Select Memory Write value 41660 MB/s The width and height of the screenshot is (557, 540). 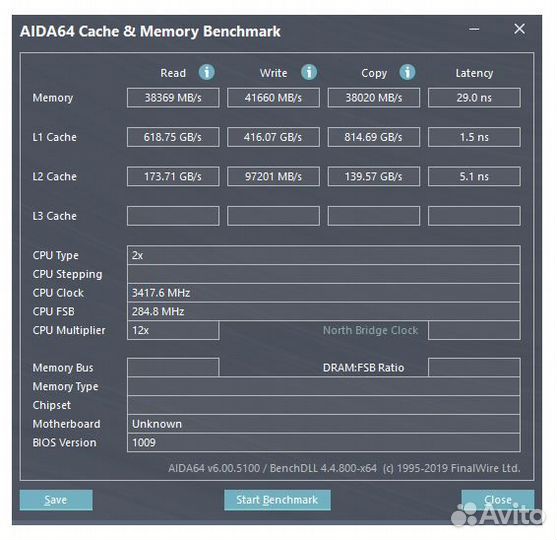[x=273, y=98]
